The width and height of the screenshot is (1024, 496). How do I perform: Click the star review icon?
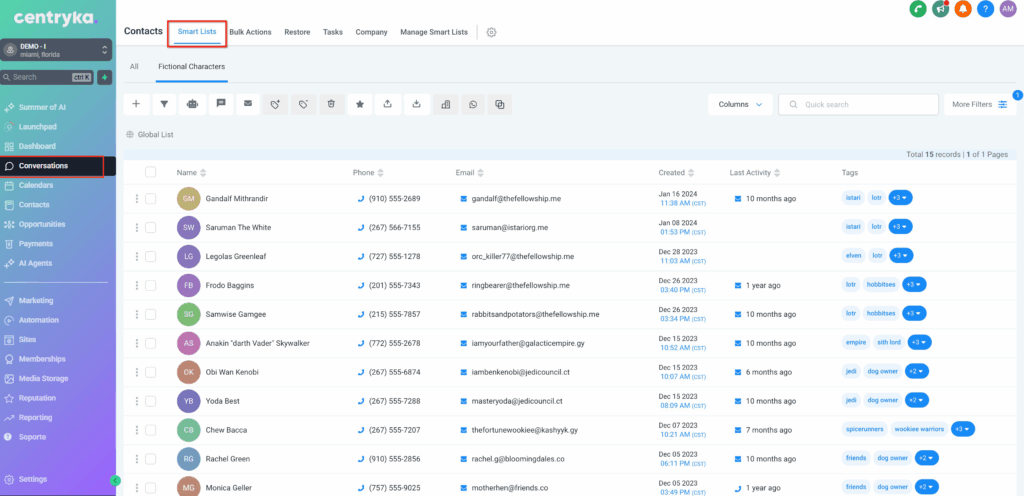(x=360, y=104)
